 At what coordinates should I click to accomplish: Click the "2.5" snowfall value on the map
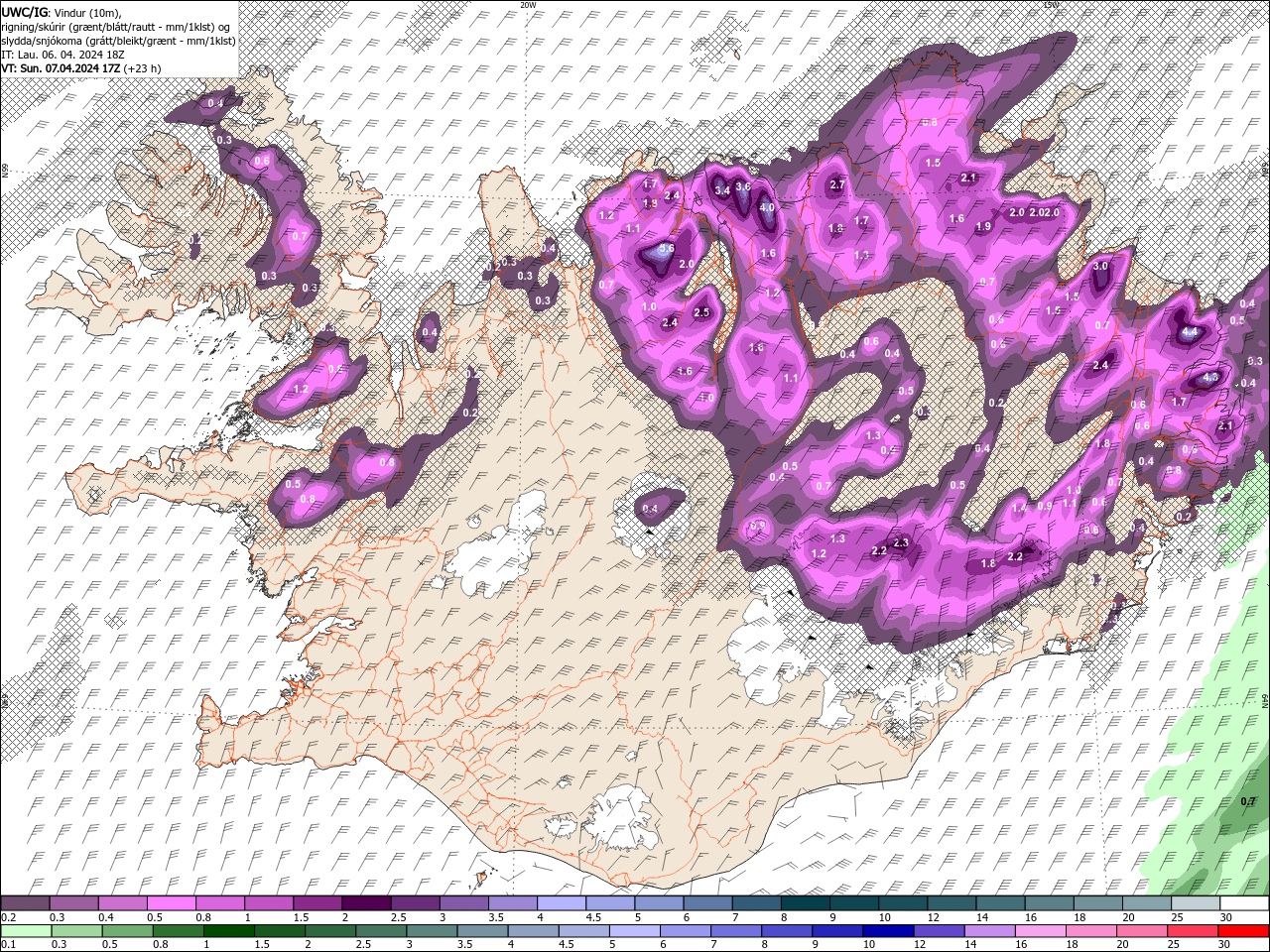click(702, 312)
